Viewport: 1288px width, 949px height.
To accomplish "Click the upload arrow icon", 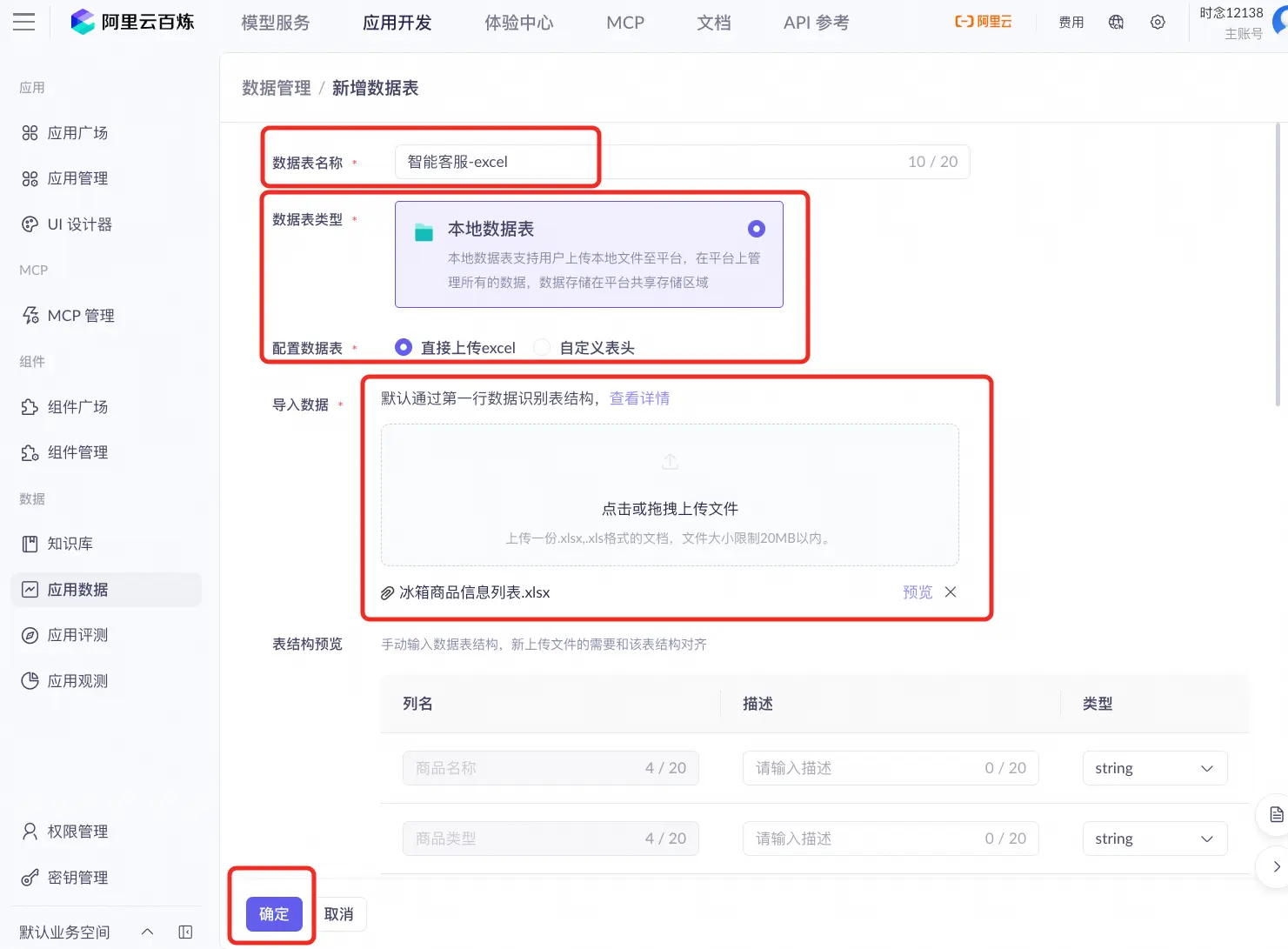I will [x=670, y=462].
